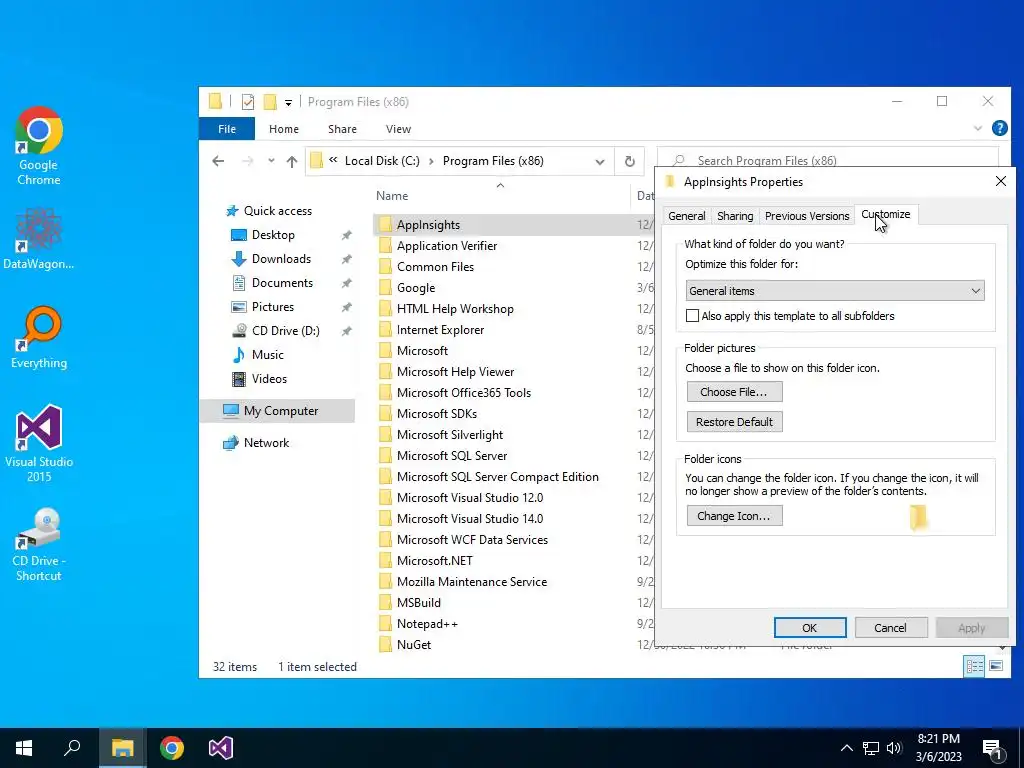1024x768 pixels.
Task: Launch Chrome from the taskbar
Action: point(172,748)
